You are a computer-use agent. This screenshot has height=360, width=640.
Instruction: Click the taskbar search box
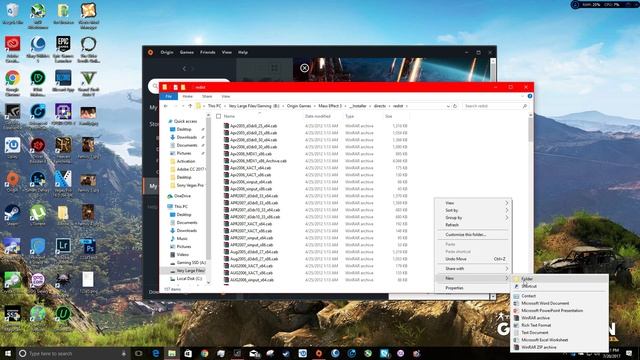click(x=72, y=353)
